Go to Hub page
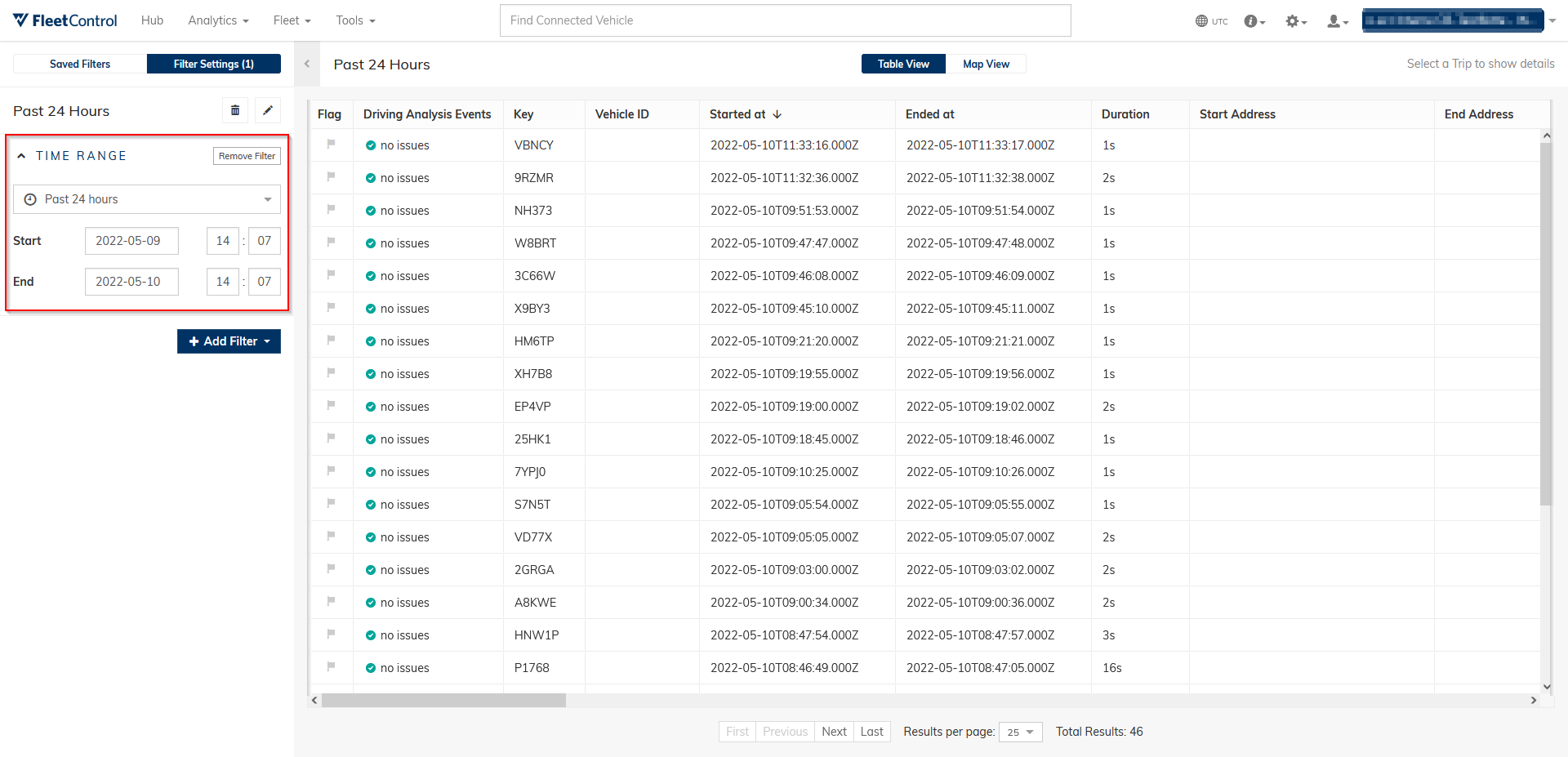Viewport: 1568px width, 757px height. (x=152, y=20)
